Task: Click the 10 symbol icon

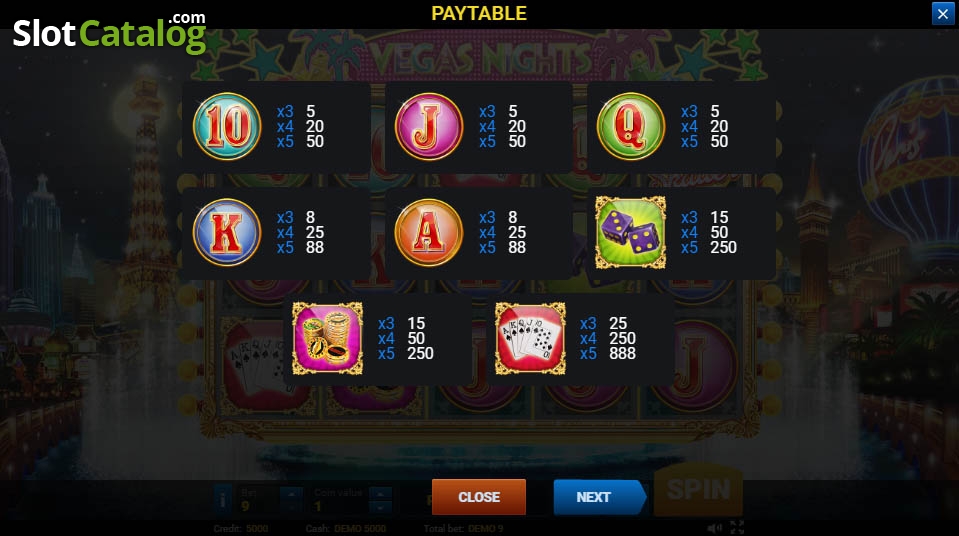Action: pyautogui.click(x=228, y=127)
